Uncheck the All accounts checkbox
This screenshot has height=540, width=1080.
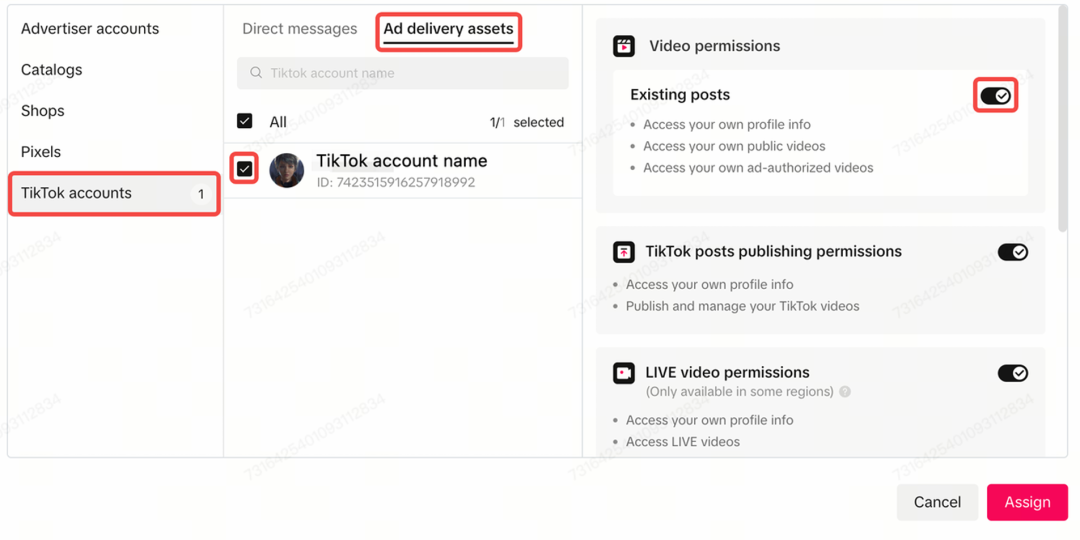[245, 121]
